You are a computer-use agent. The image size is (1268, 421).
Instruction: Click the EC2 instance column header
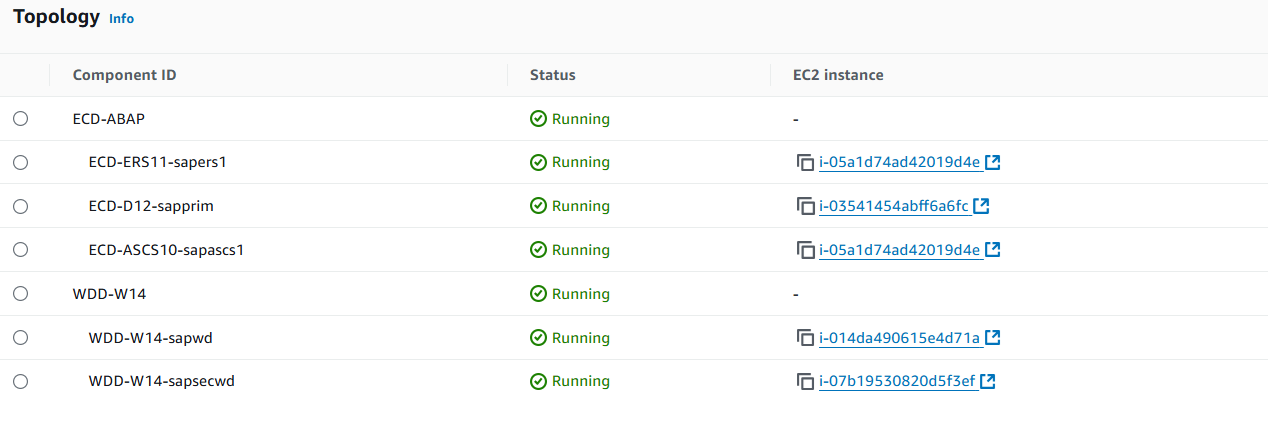tap(838, 75)
